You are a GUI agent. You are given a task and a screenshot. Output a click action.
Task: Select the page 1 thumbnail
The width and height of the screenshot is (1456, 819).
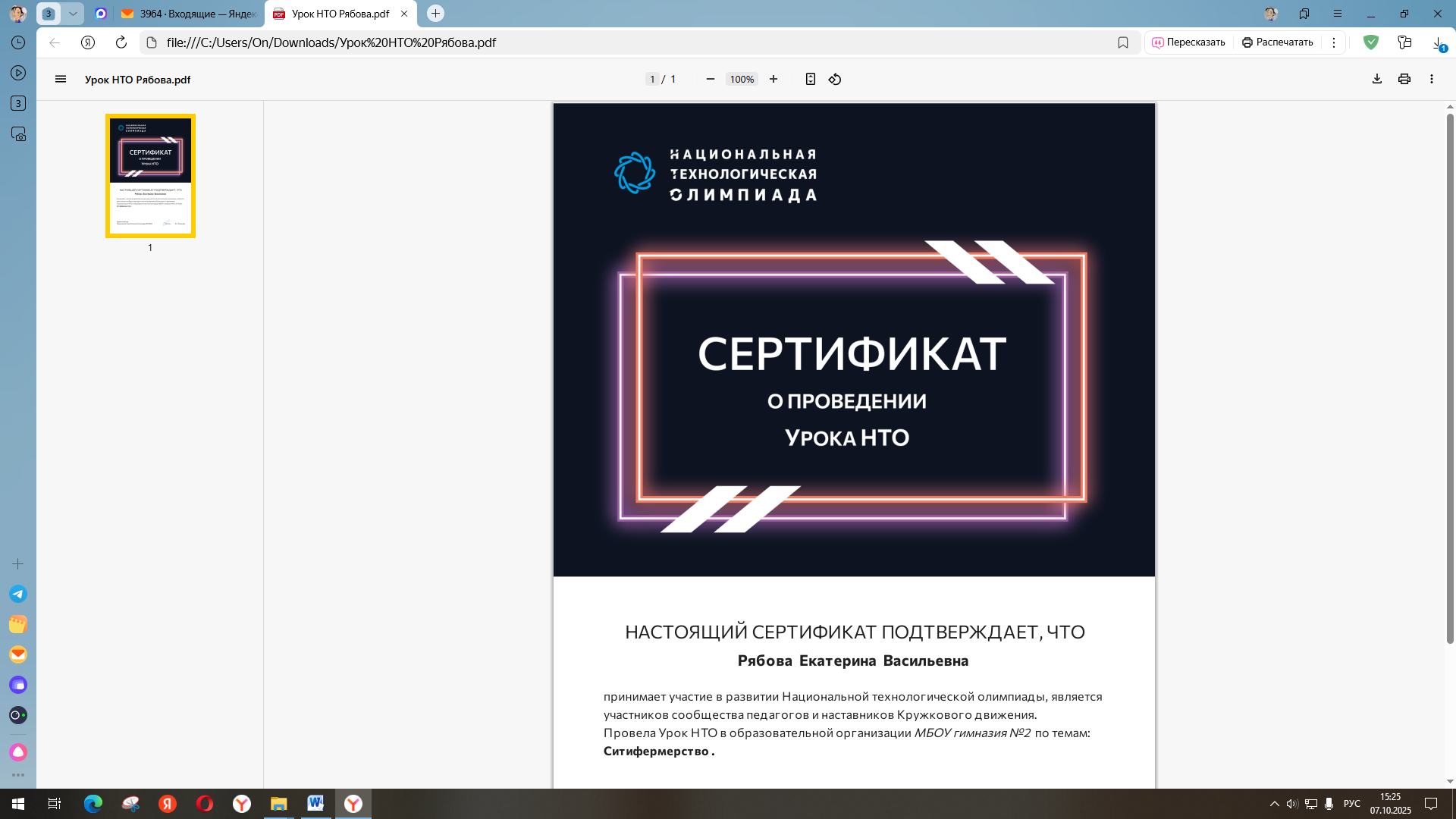point(150,175)
